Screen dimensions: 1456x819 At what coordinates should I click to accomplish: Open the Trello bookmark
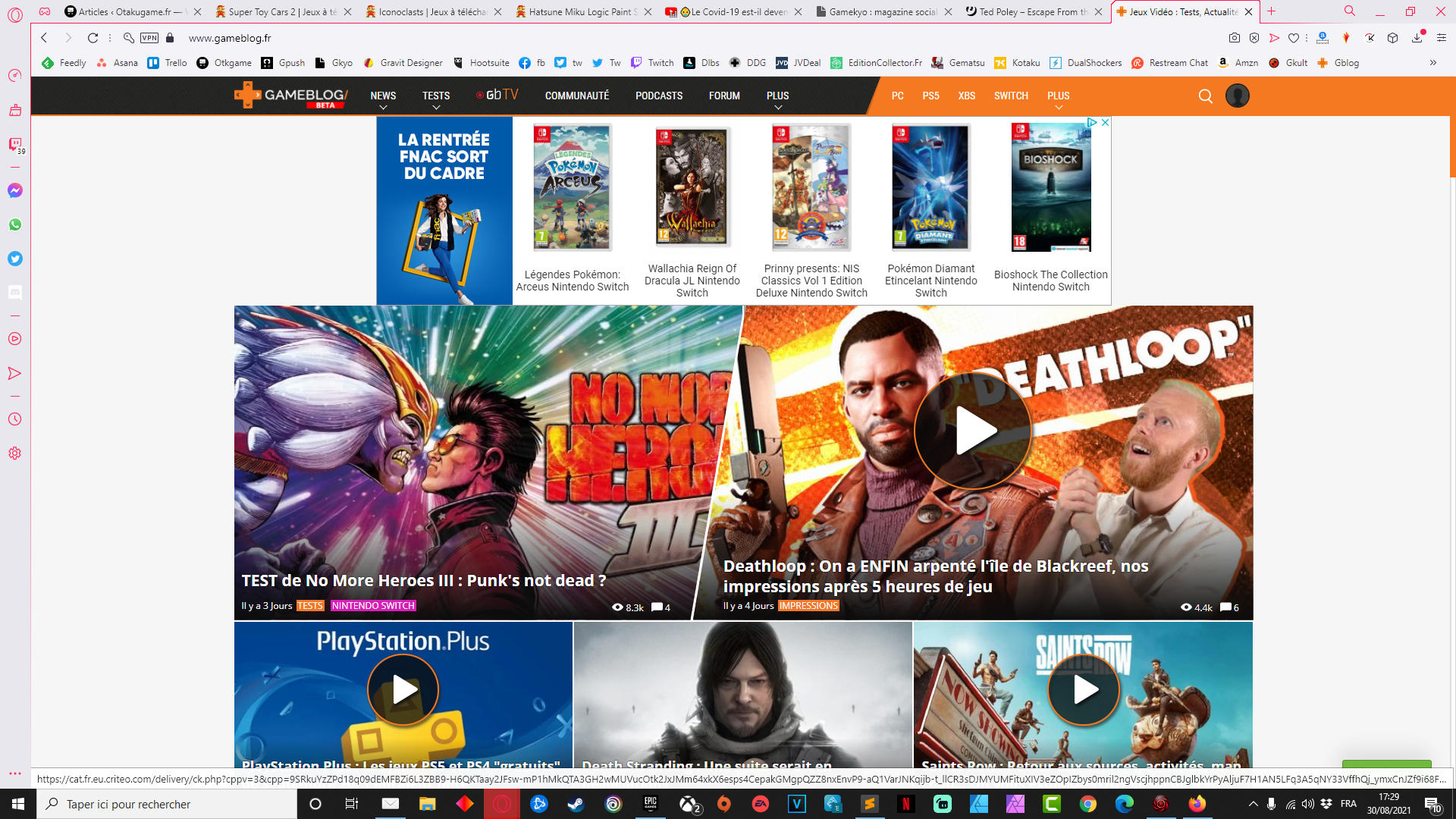(167, 63)
